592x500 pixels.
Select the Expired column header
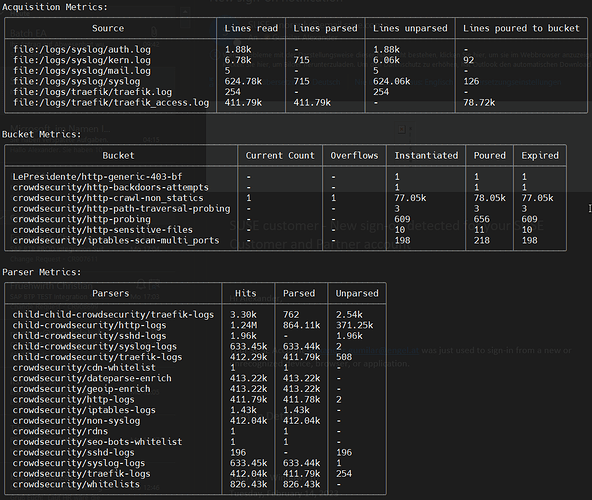pyautogui.click(x=540, y=156)
